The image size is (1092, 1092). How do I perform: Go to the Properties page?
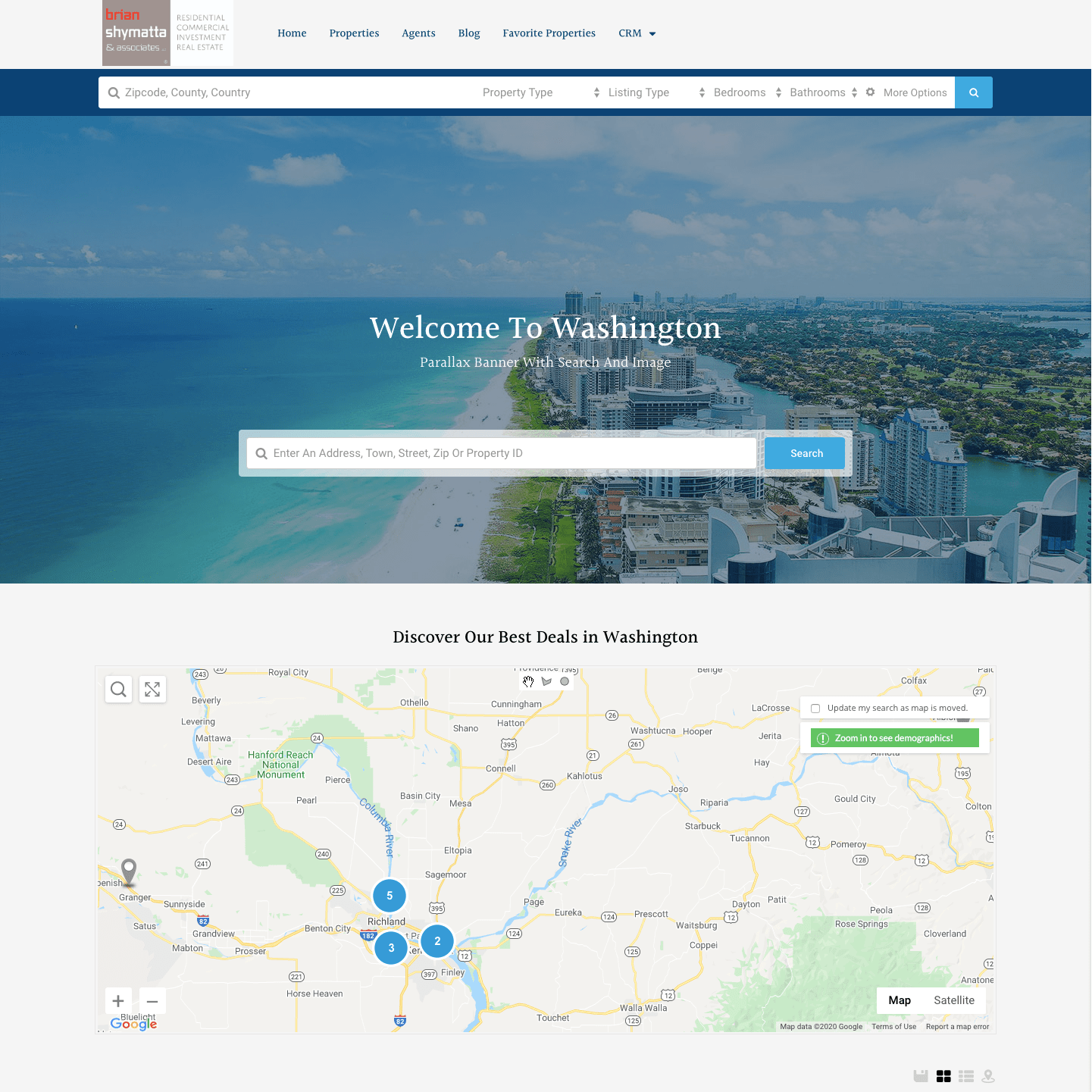pyautogui.click(x=354, y=33)
